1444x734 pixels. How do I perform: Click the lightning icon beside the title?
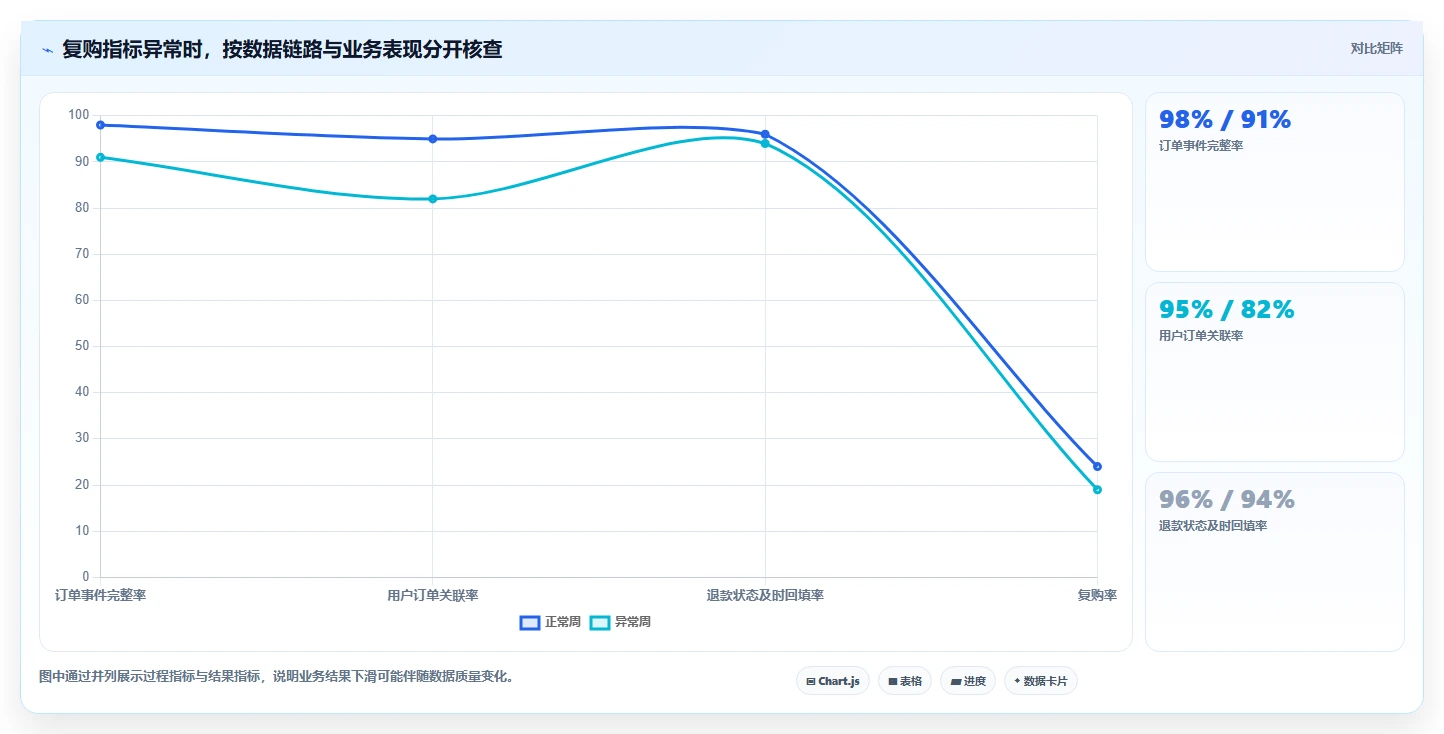click(x=47, y=50)
